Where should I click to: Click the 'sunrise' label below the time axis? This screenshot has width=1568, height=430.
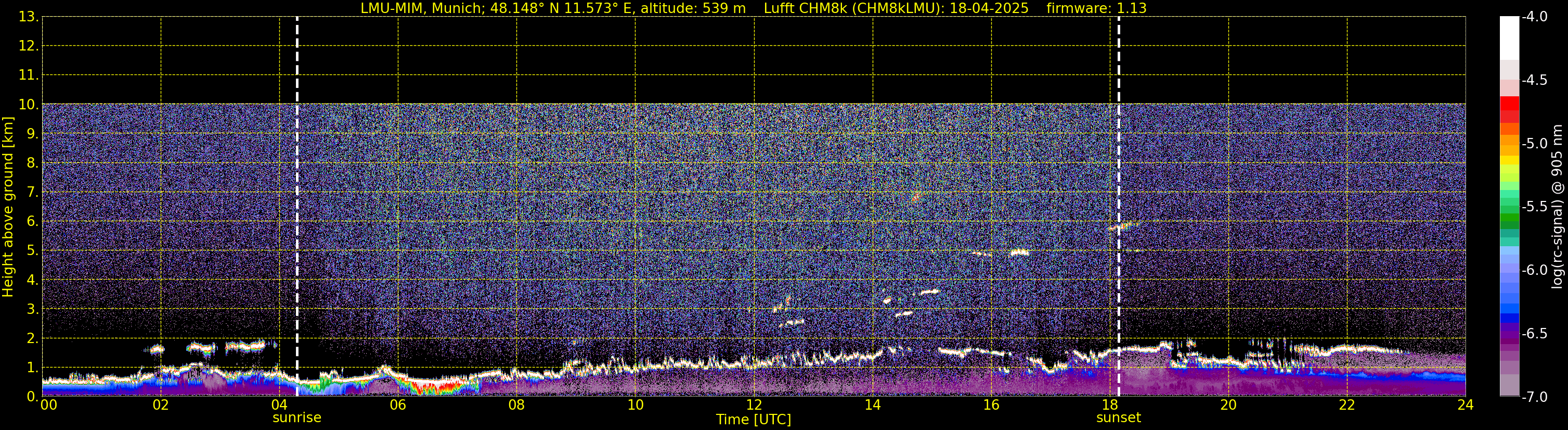297,418
